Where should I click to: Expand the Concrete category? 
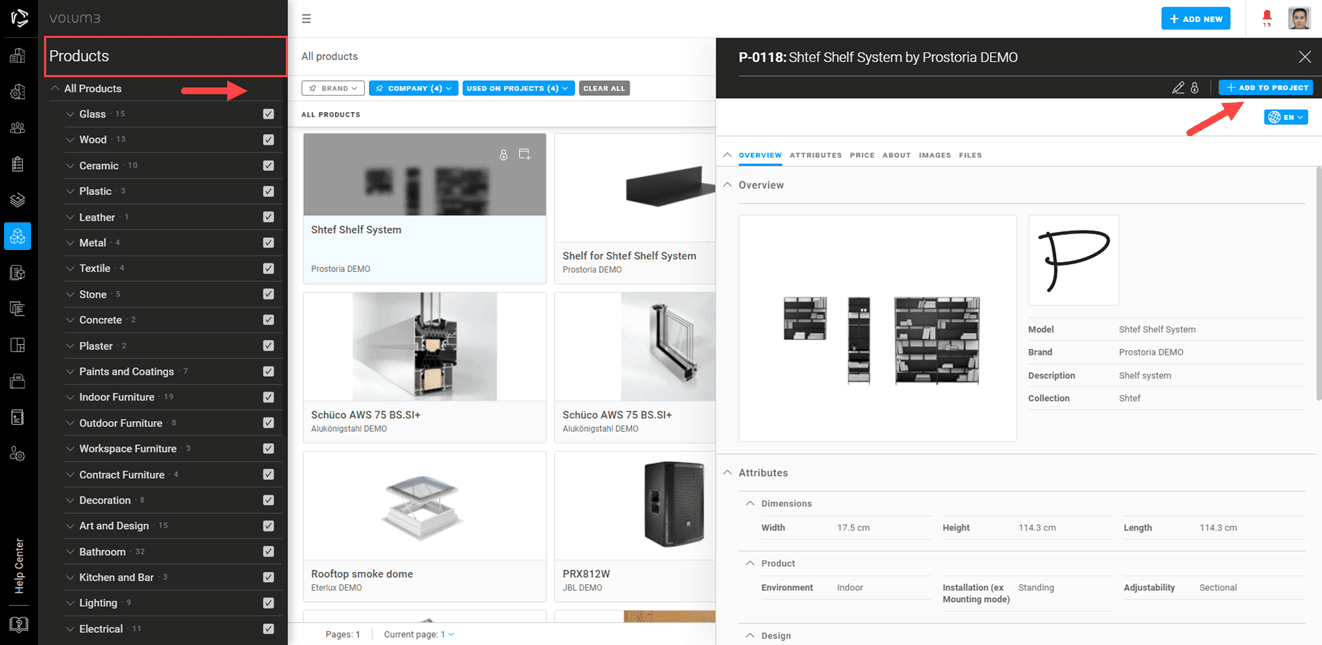click(x=70, y=320)
